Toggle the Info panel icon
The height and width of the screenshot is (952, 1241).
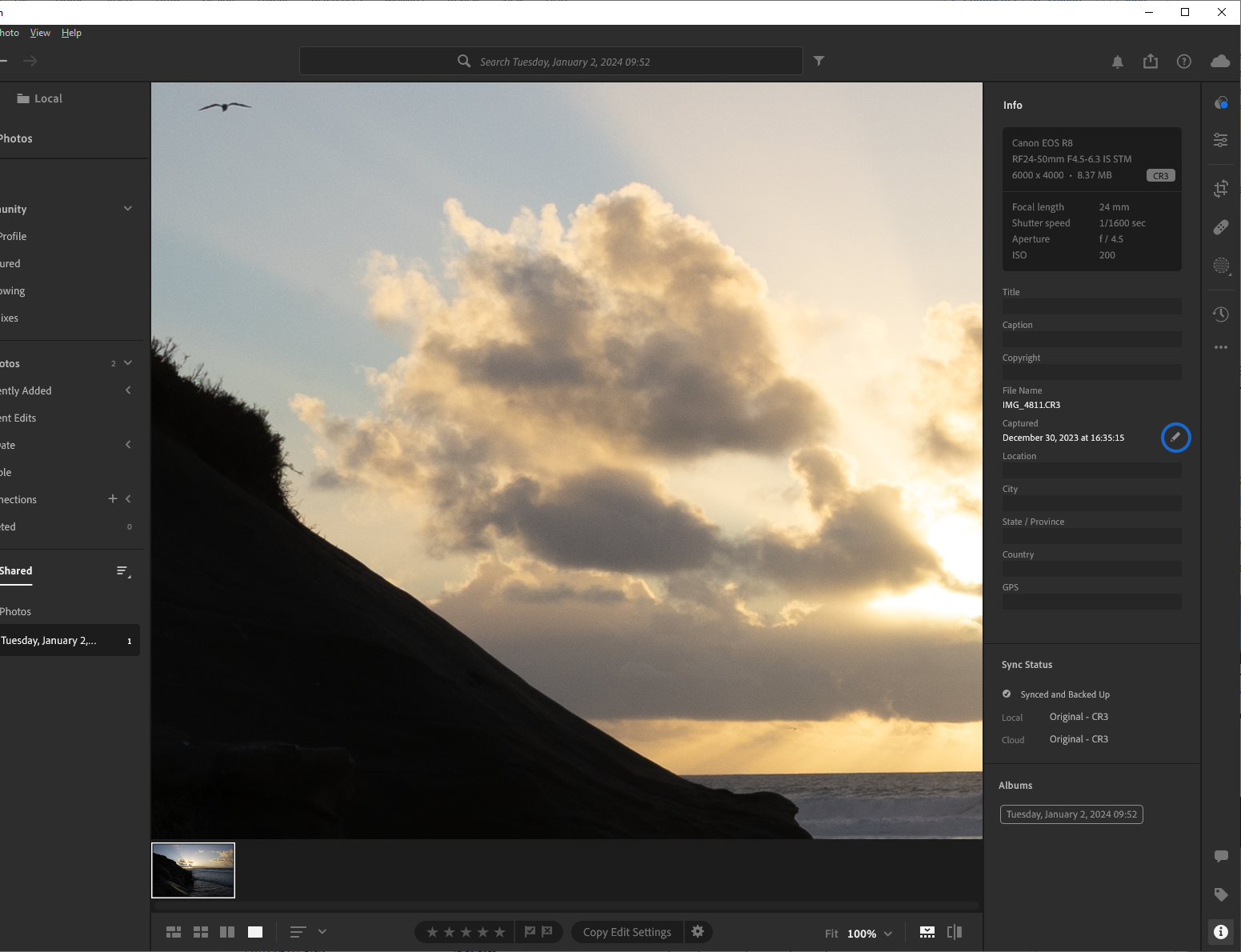point(1221,932)
